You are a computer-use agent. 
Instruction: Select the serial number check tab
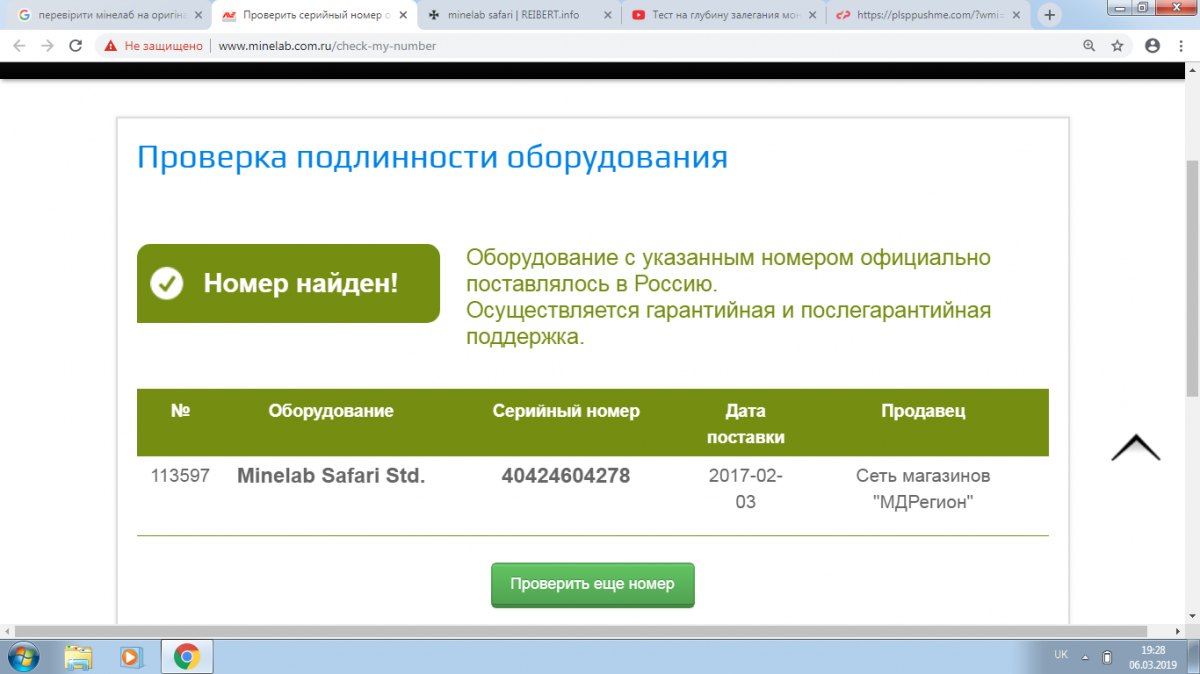coord(312,15)
